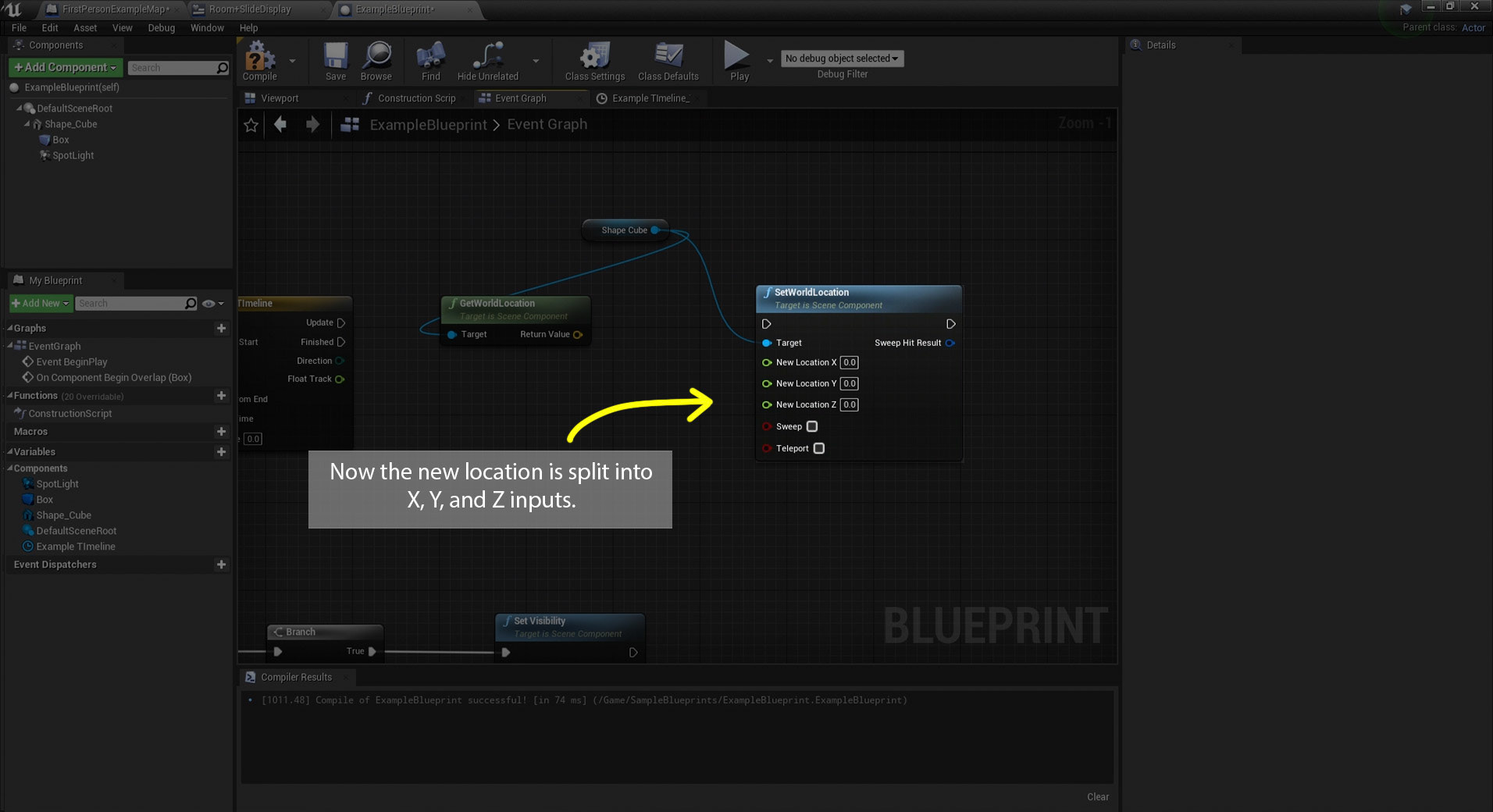This screenshot has width=1493, height=812.
Task: Open Class Defaults
Action: (668, 61)
